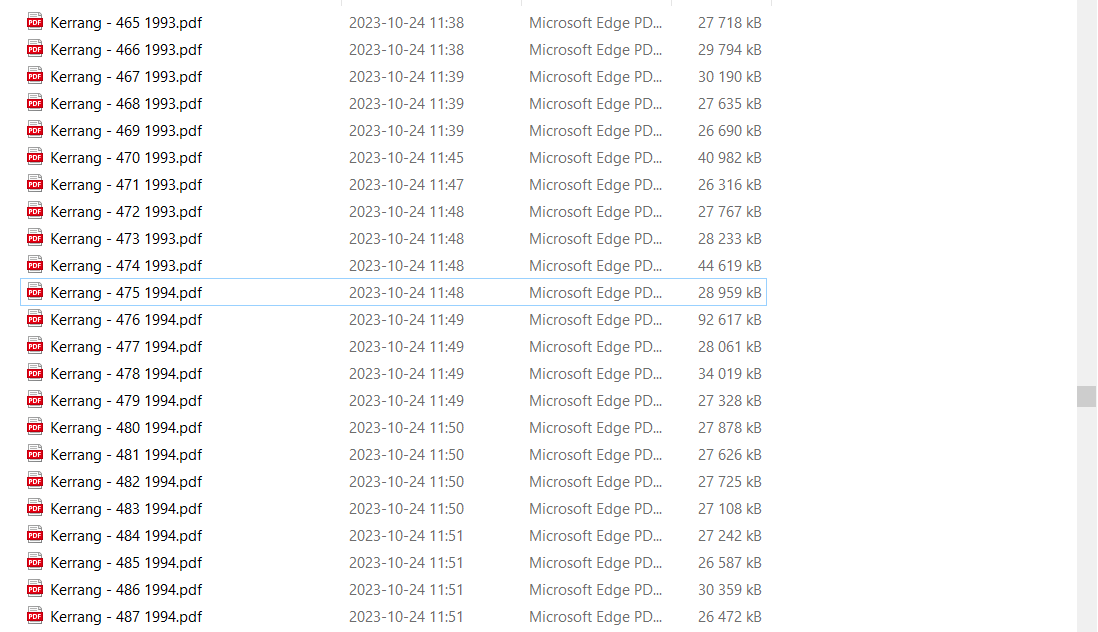This screenshot has height=632, width=1098.
Task: Click the PDF icon for Kerrang - 468 1993.pdf
Action: click(x=34, y=103)
